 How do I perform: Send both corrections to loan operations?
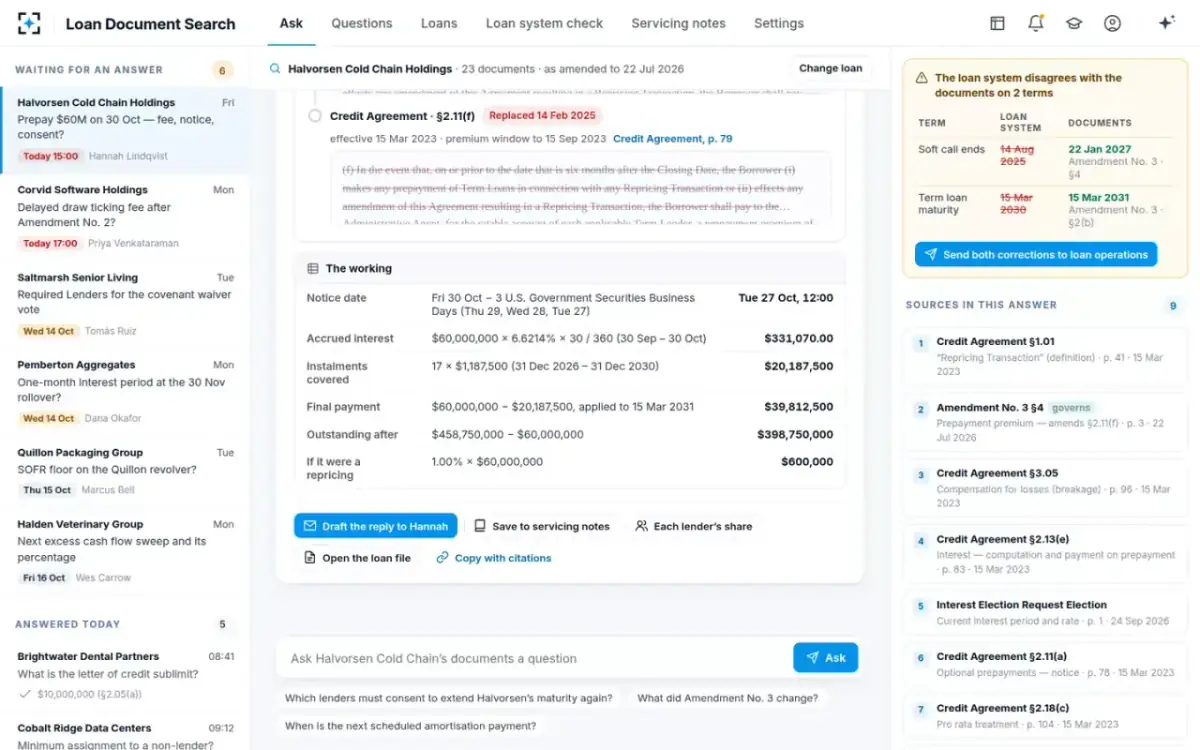point(1036,255)
